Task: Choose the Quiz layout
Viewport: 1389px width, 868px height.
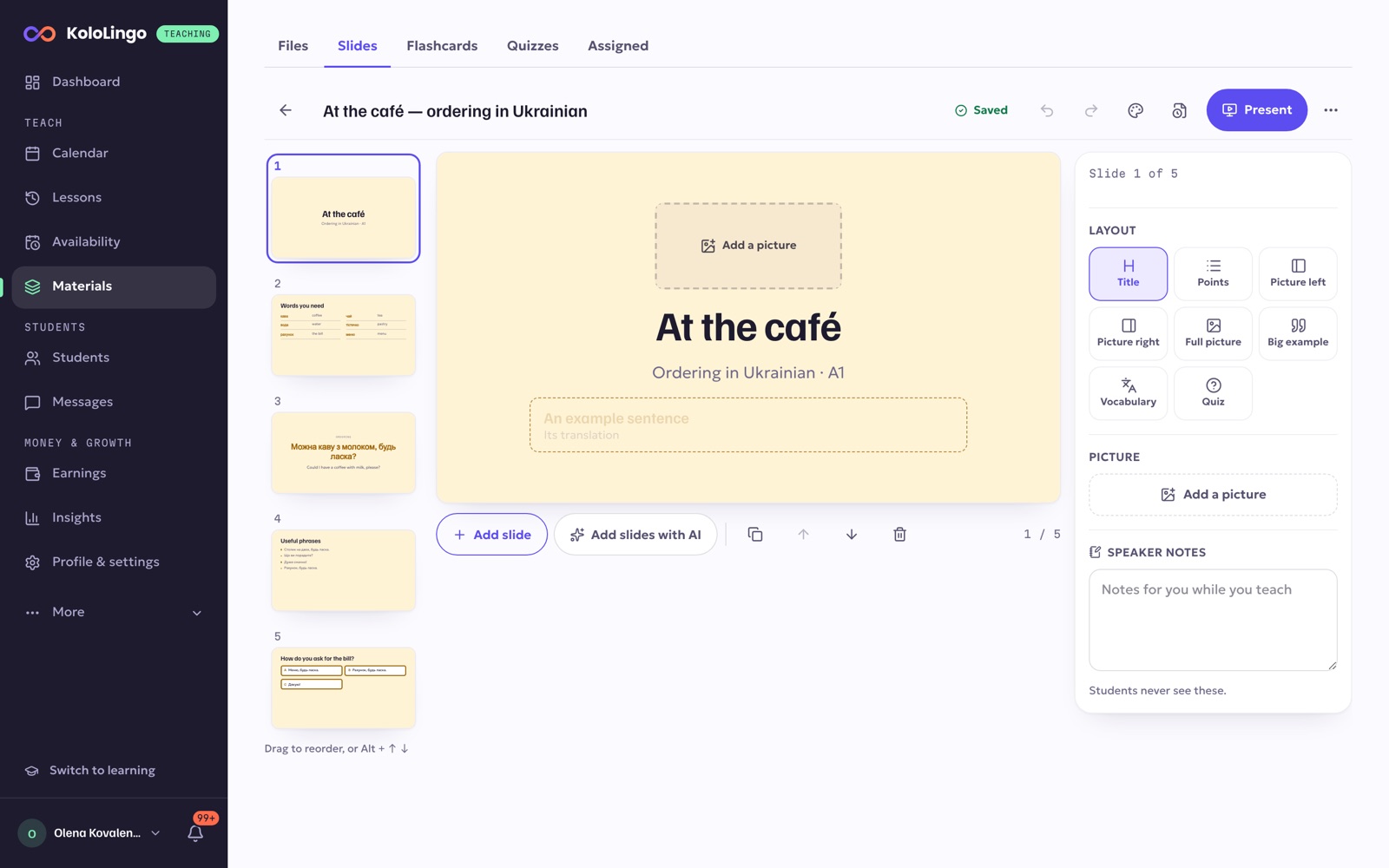Action: pyautogui.click(x=1213, y=393)
